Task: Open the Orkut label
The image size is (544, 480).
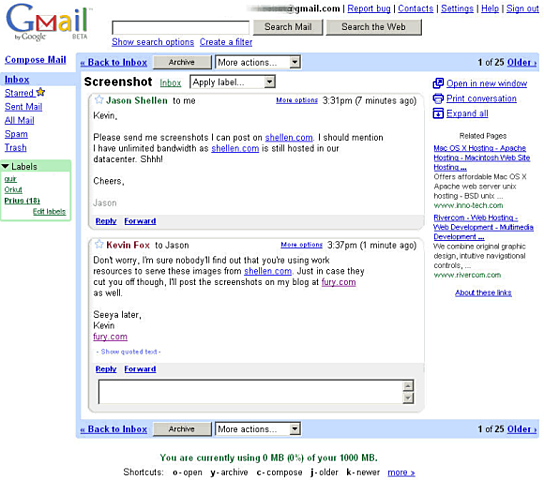Action: pos(13,190)
